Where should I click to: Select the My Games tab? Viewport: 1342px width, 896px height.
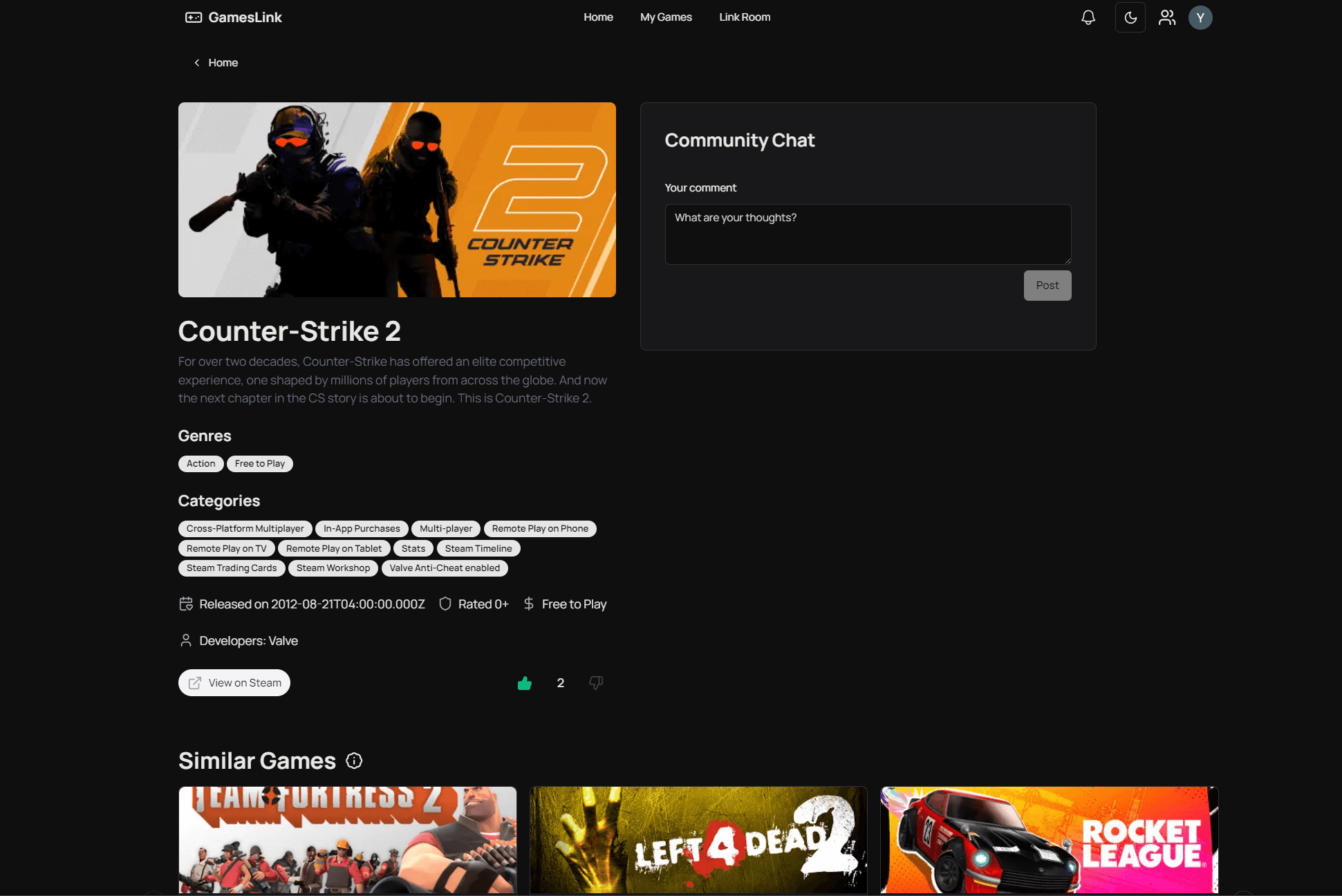[666, 17]
